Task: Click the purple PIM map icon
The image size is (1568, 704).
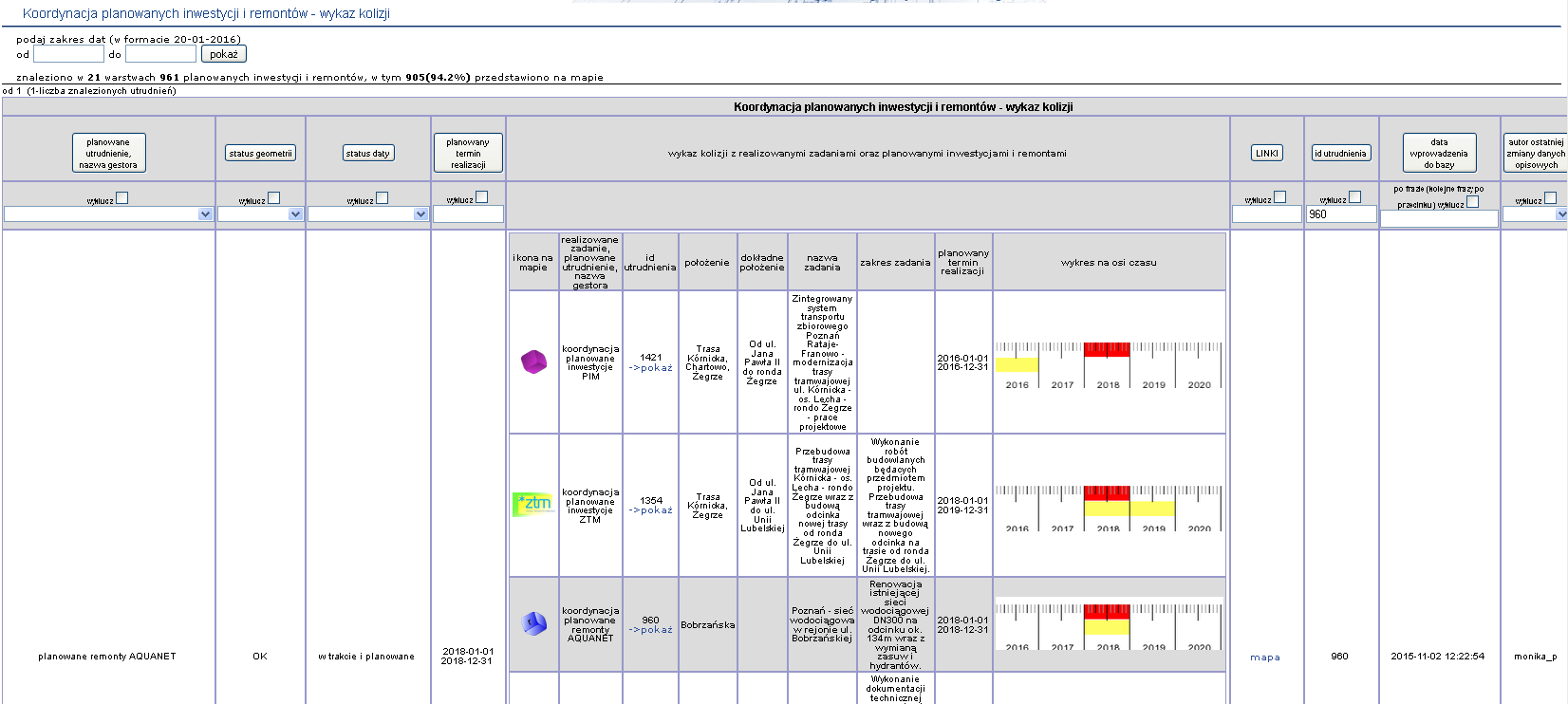Action: [533, 361]
